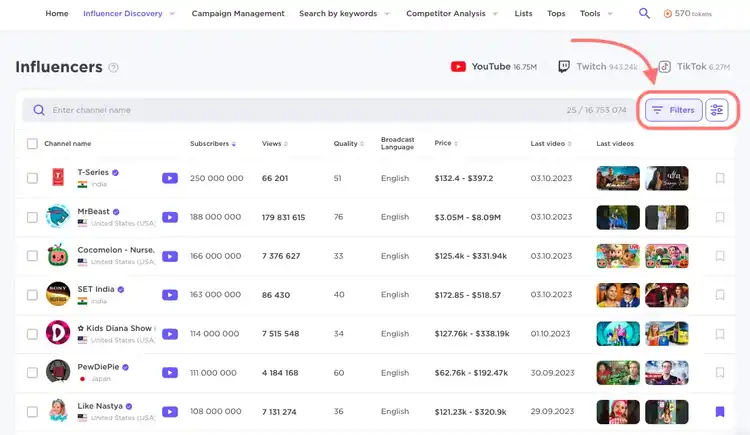Screen dimensions: 750x435
Task: Click the SET India YouTube play icon
Action: (x=170, y=295)
